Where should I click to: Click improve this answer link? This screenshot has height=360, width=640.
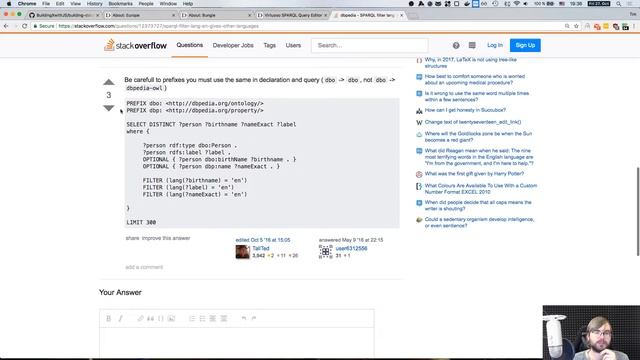pyautogui.click(x=166, y=238)
